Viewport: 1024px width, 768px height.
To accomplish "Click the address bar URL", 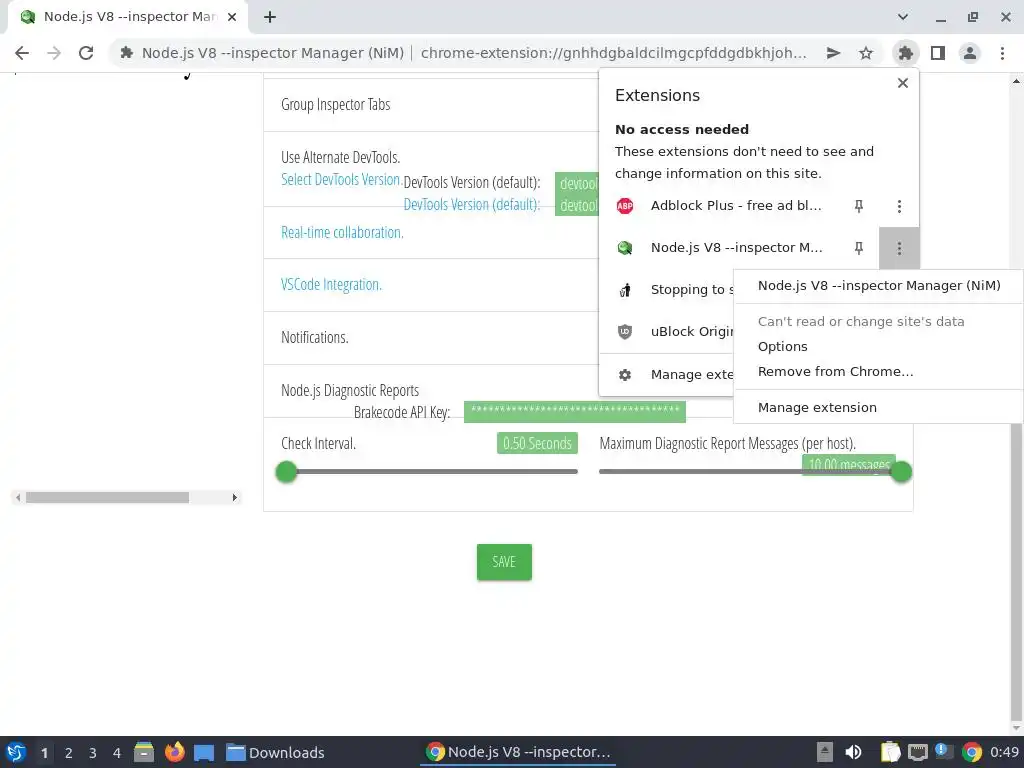I will click(613, 53).
